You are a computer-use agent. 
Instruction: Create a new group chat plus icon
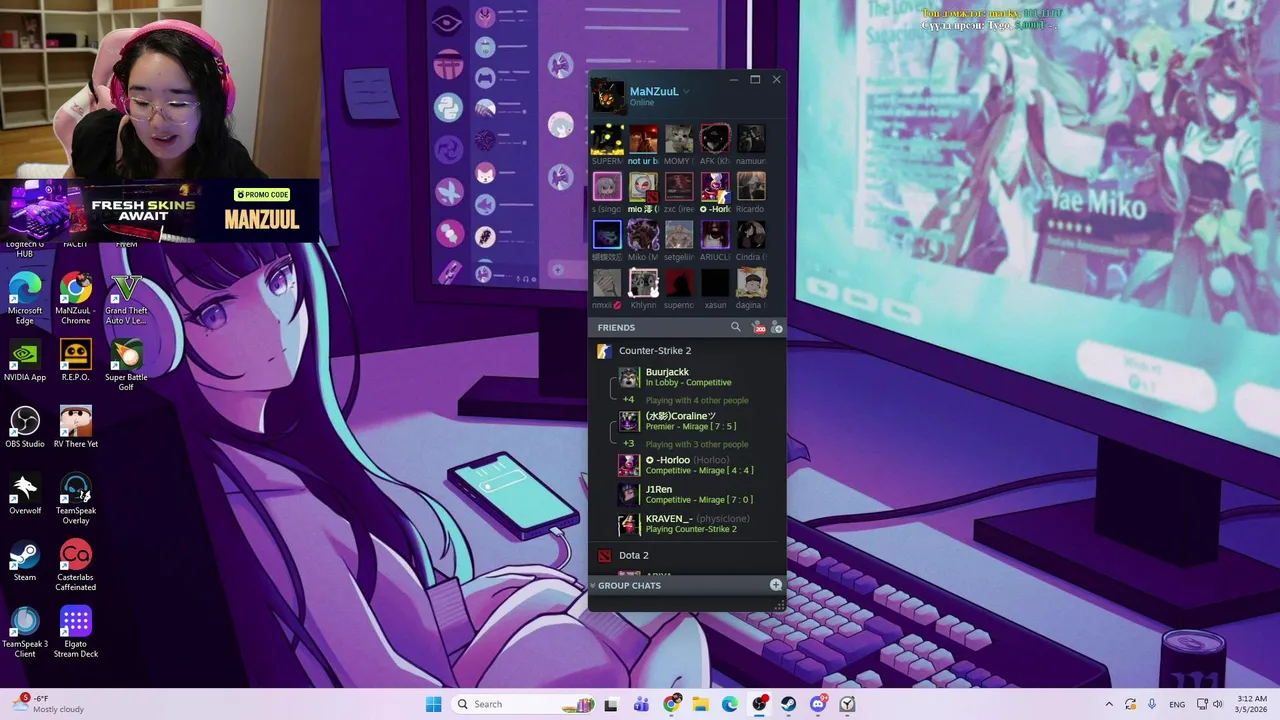(x=776, y=585)
